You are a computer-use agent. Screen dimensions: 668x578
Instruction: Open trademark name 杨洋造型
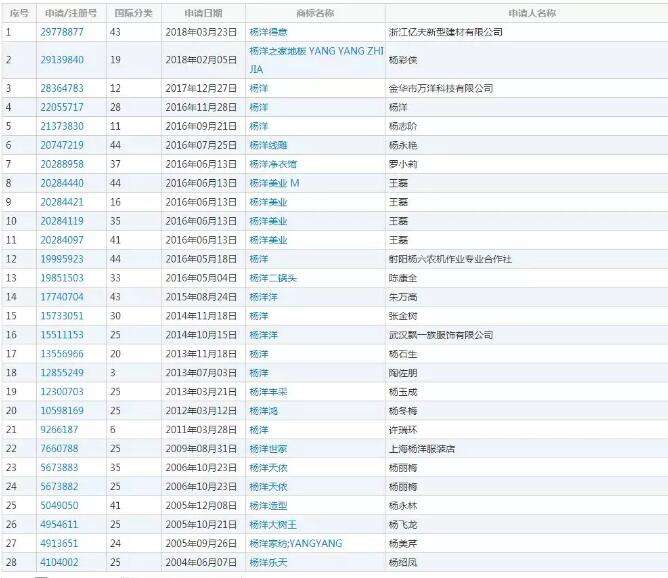[x=268, y=505]
